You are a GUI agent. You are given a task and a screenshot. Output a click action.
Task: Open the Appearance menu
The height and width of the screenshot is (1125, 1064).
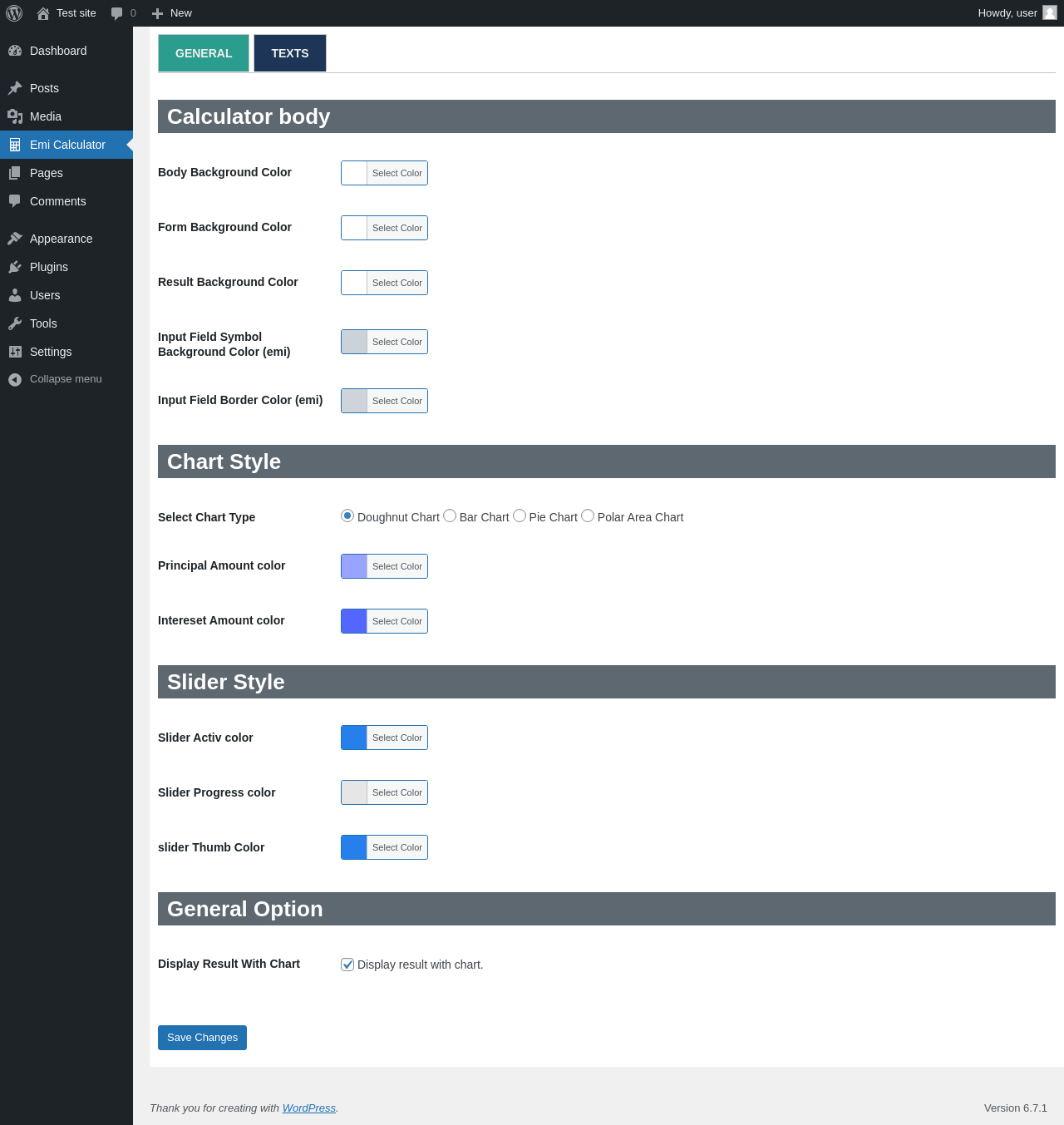tap(66, 239)
